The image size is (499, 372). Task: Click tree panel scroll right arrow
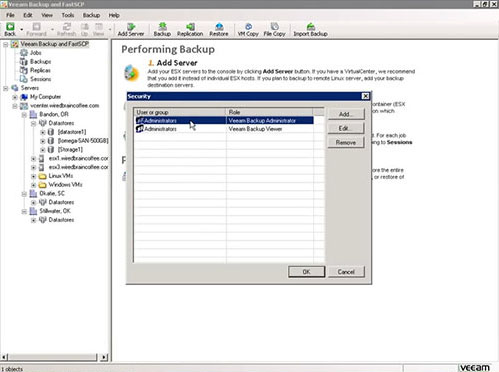(x=104, y=357)
